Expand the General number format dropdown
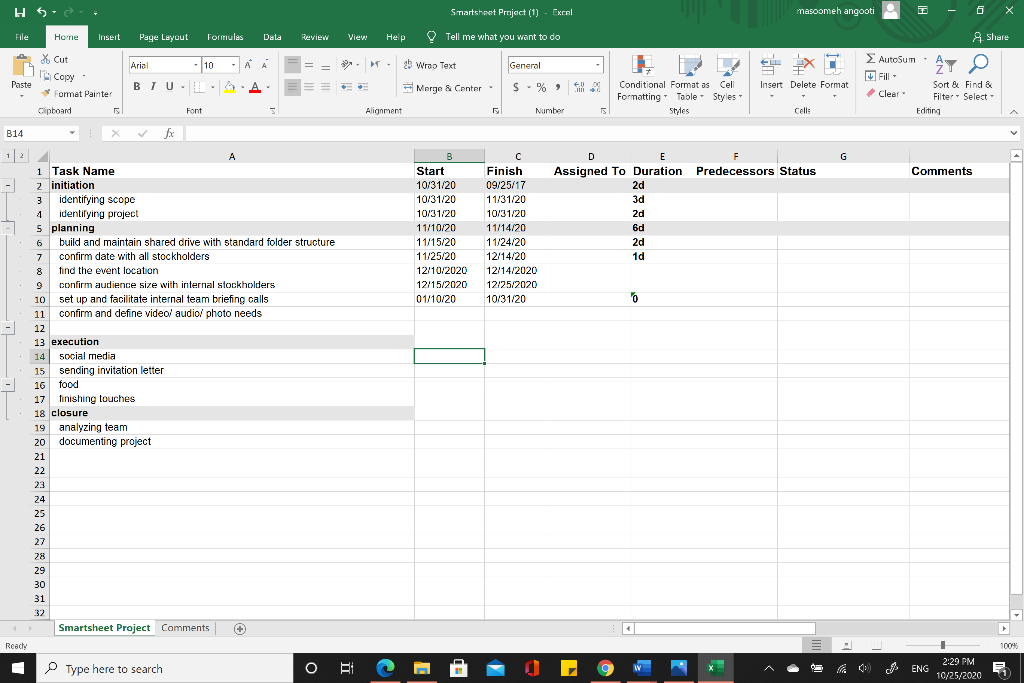Screen dimensions: 1024x683 (598, 65)
